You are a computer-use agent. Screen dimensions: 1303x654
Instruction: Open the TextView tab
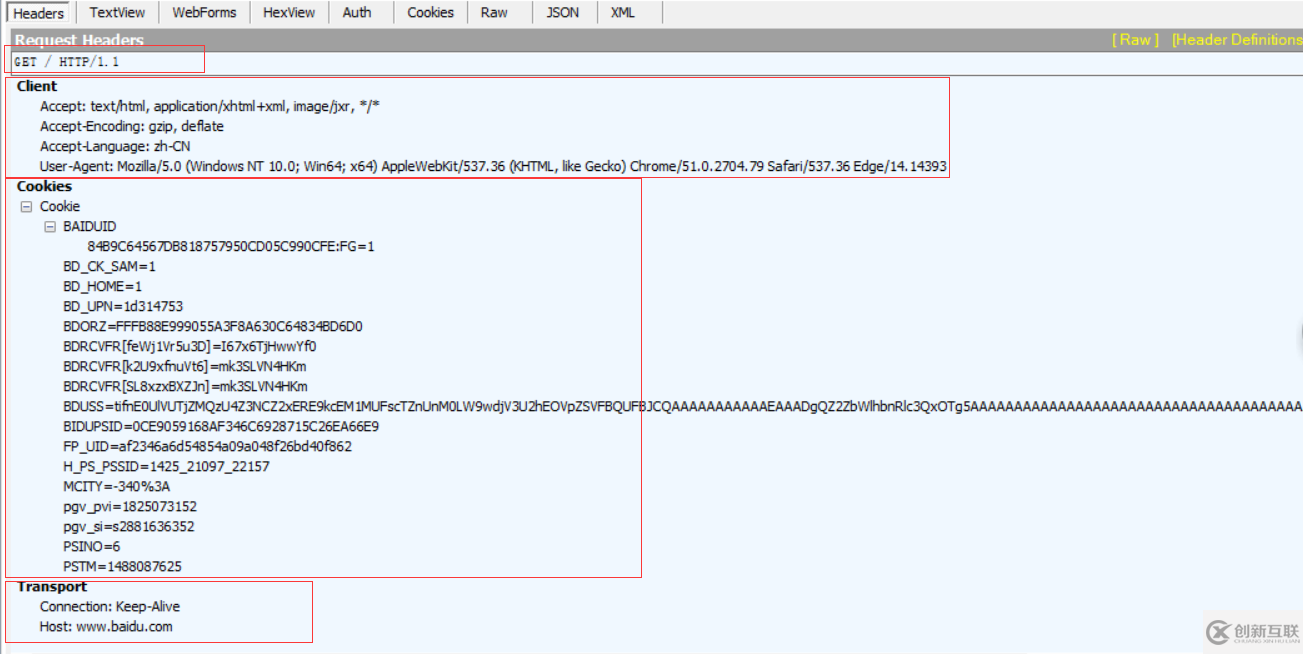(117, 13)
